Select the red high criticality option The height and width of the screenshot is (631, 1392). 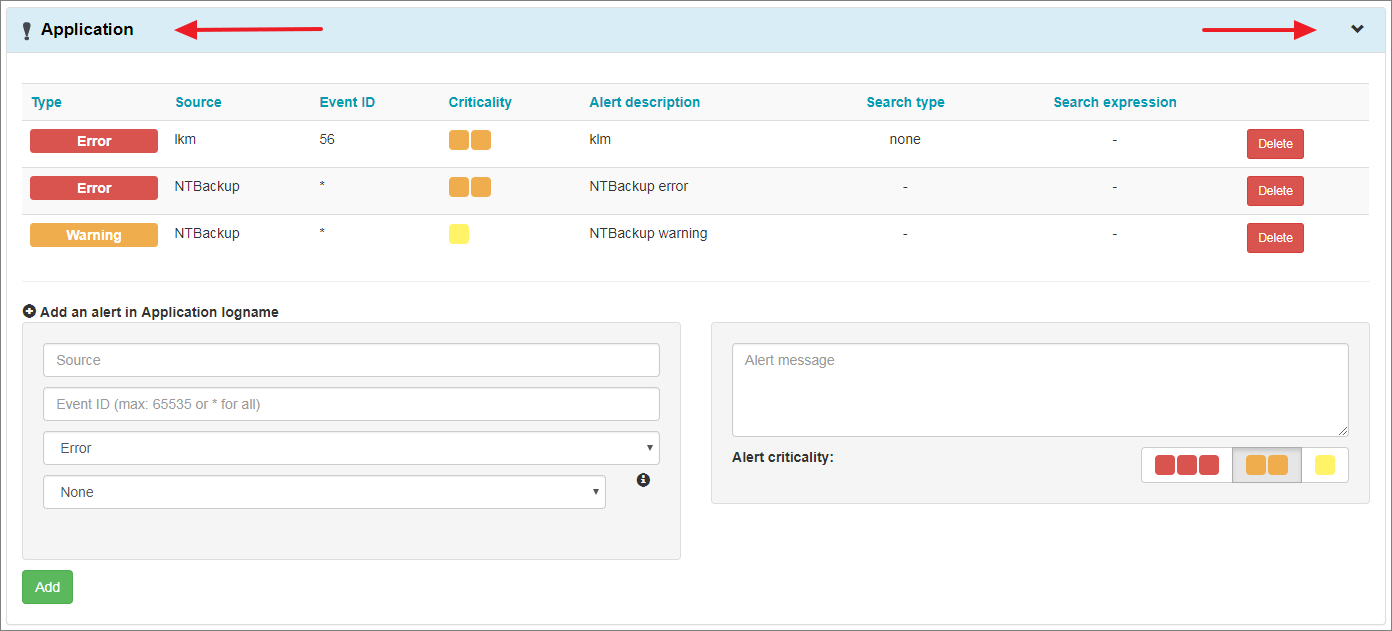click(1187, 465)
